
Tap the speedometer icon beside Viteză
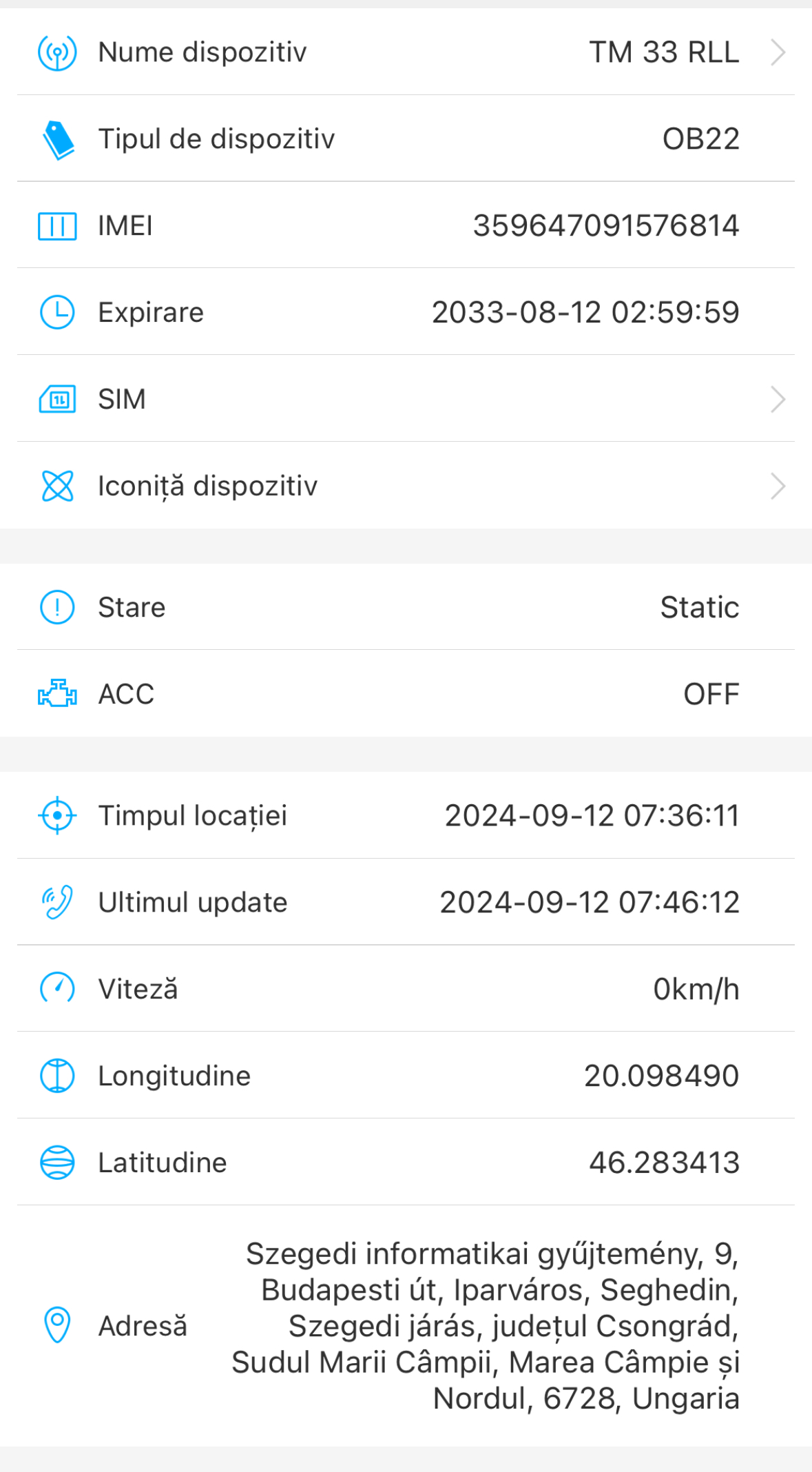point(57,989)
